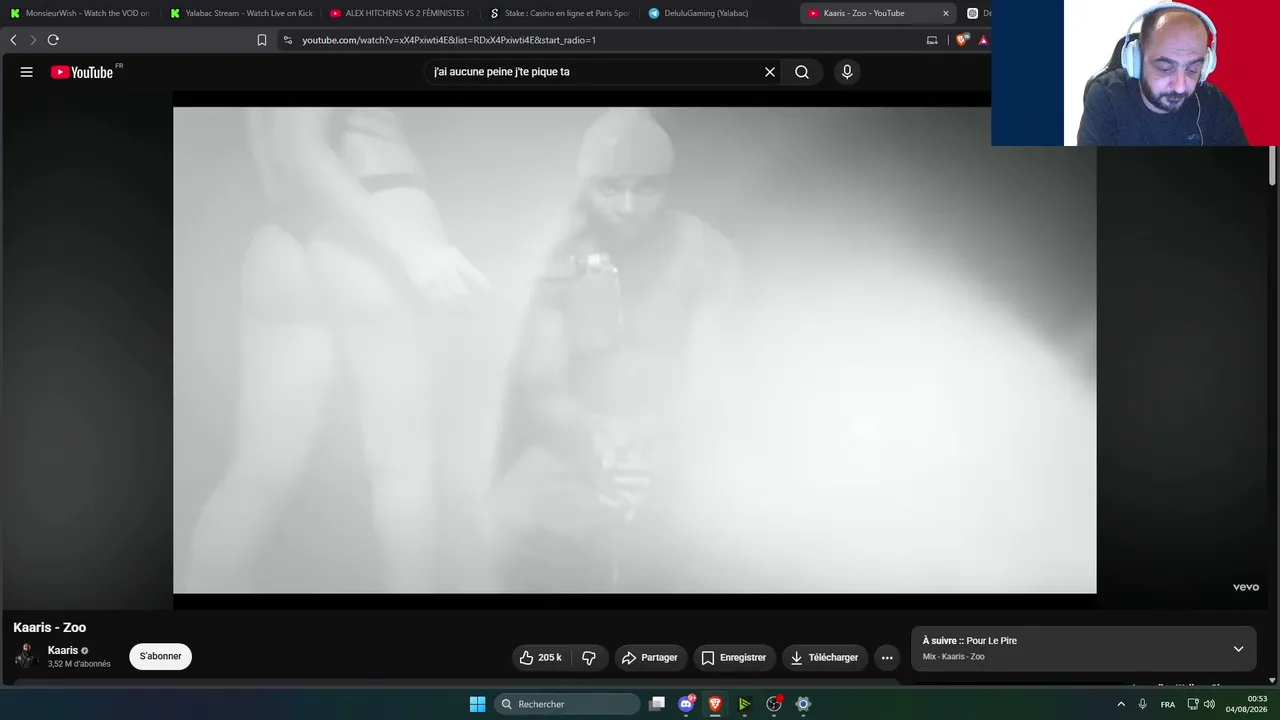Close the Kaaris - Zoo tab
This screenshot has width=1280, height=720.
pos(945,13)
